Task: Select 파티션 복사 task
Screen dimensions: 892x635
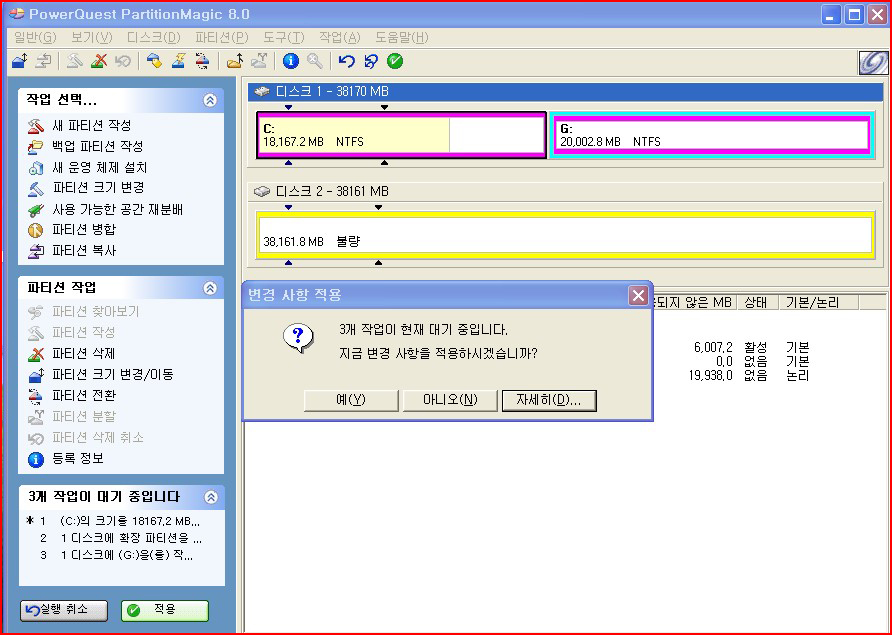Action: point(84,250)
